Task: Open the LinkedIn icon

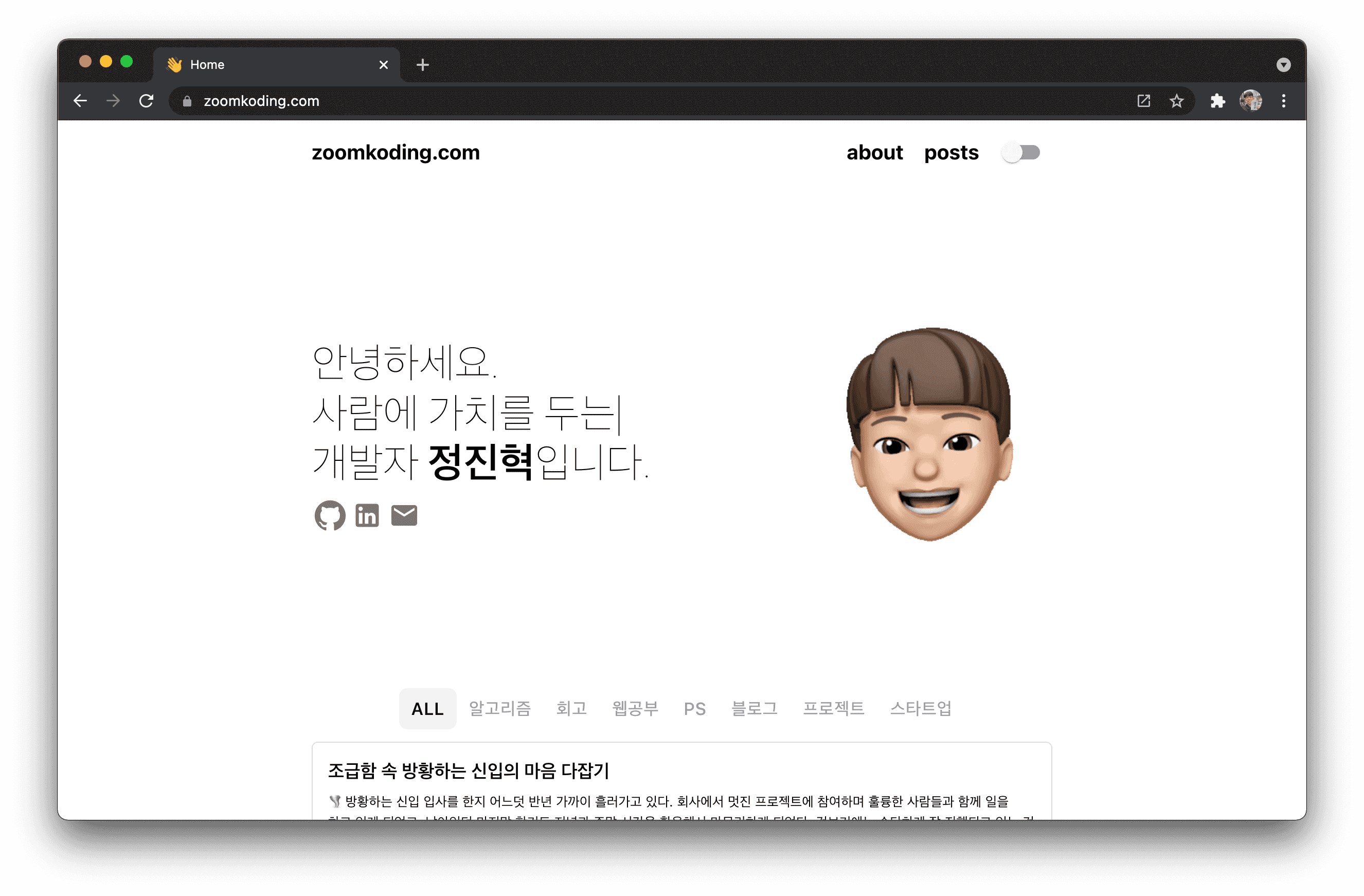Action: tap(367, 515)
